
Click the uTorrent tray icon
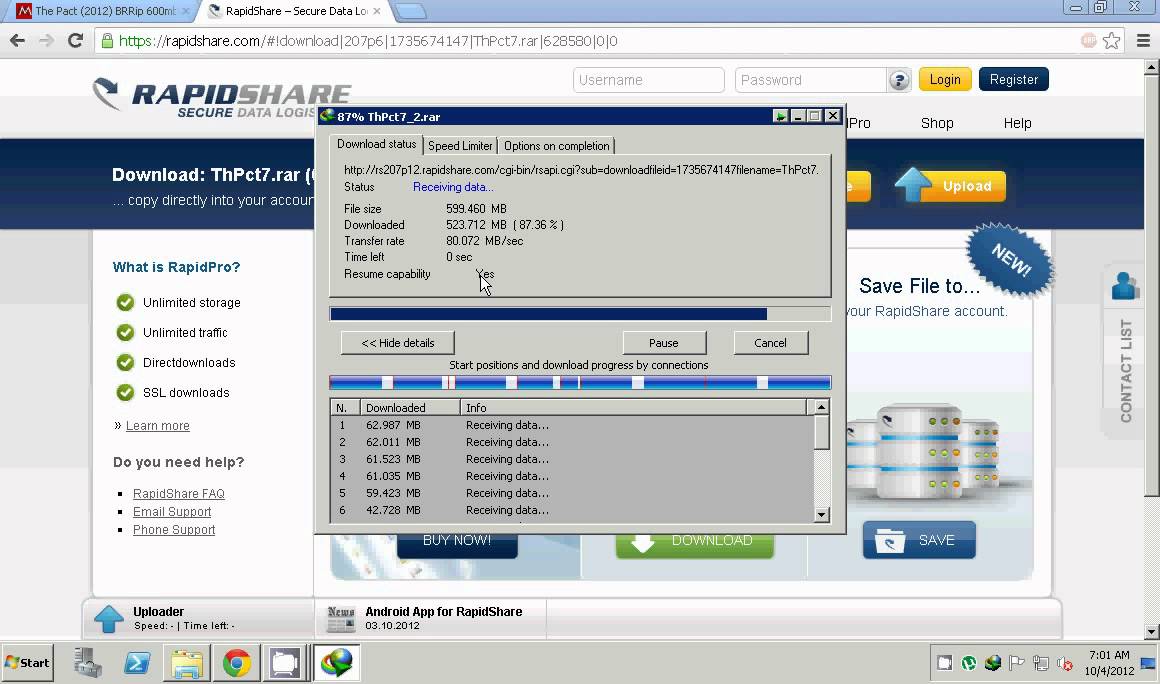[968, 663]
